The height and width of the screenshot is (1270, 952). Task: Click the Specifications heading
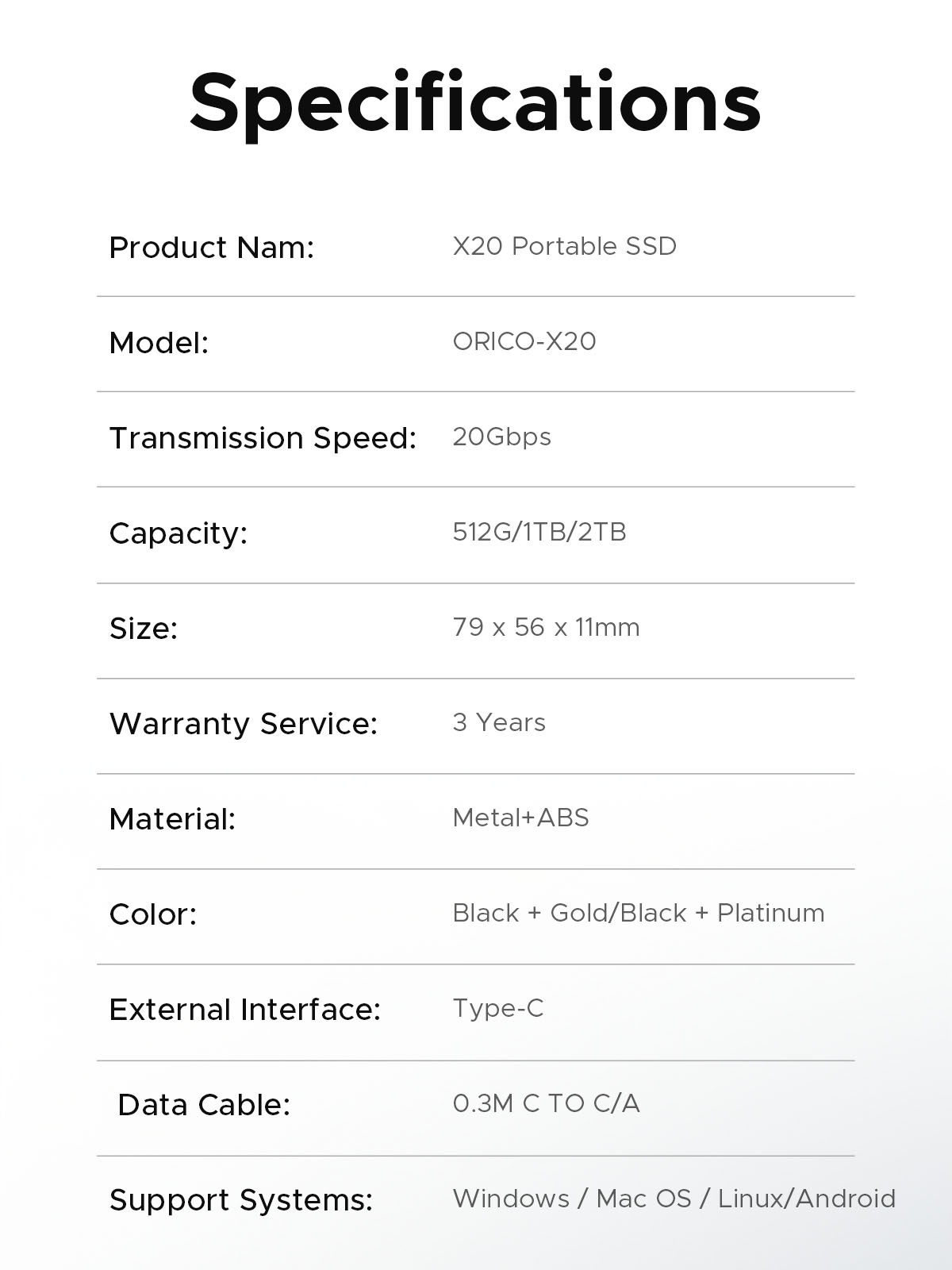pos(475,103)
